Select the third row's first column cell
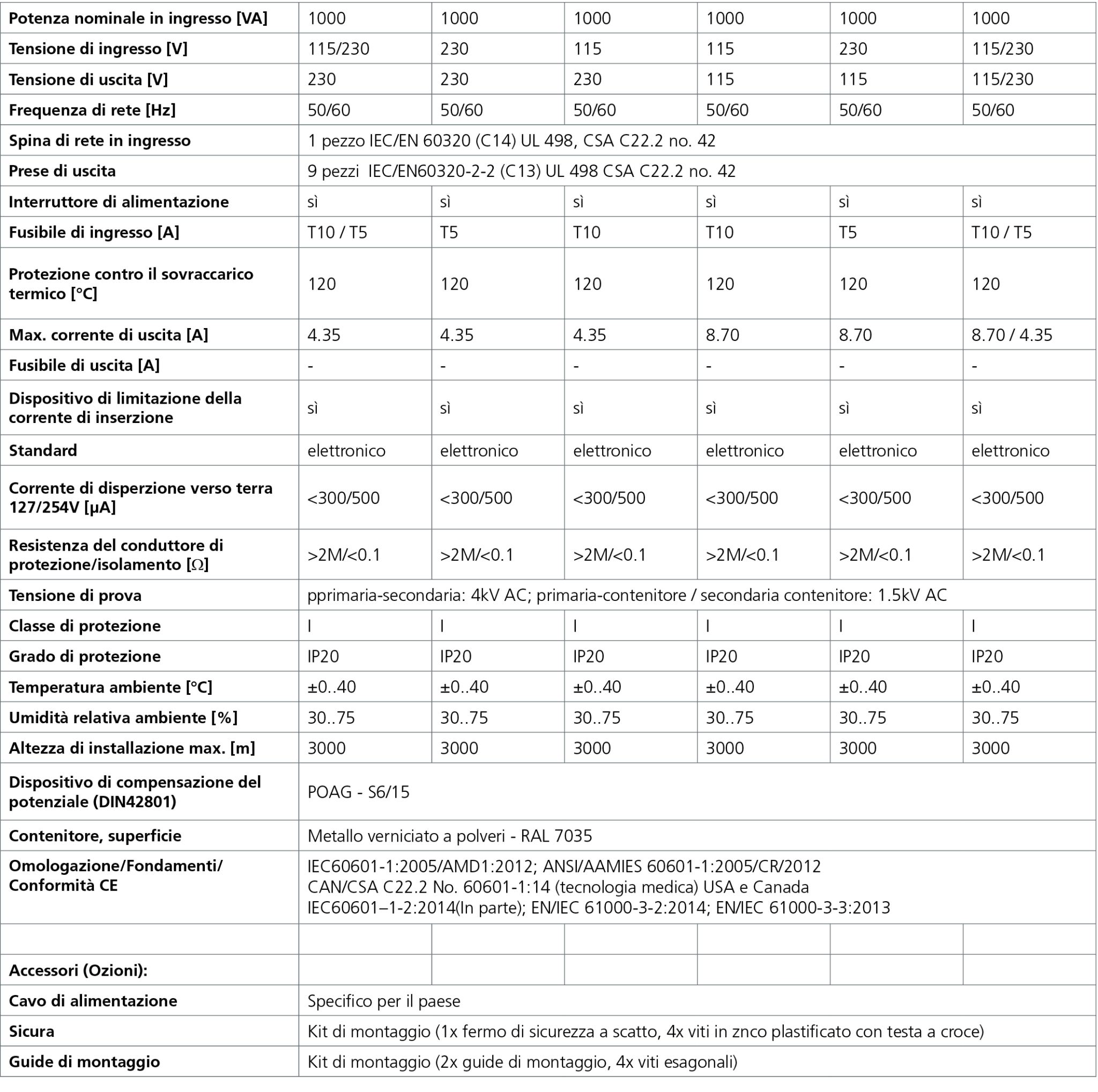Viewport: 1098px width, 1092px height. pyautogui.click(x=150, y=79)
